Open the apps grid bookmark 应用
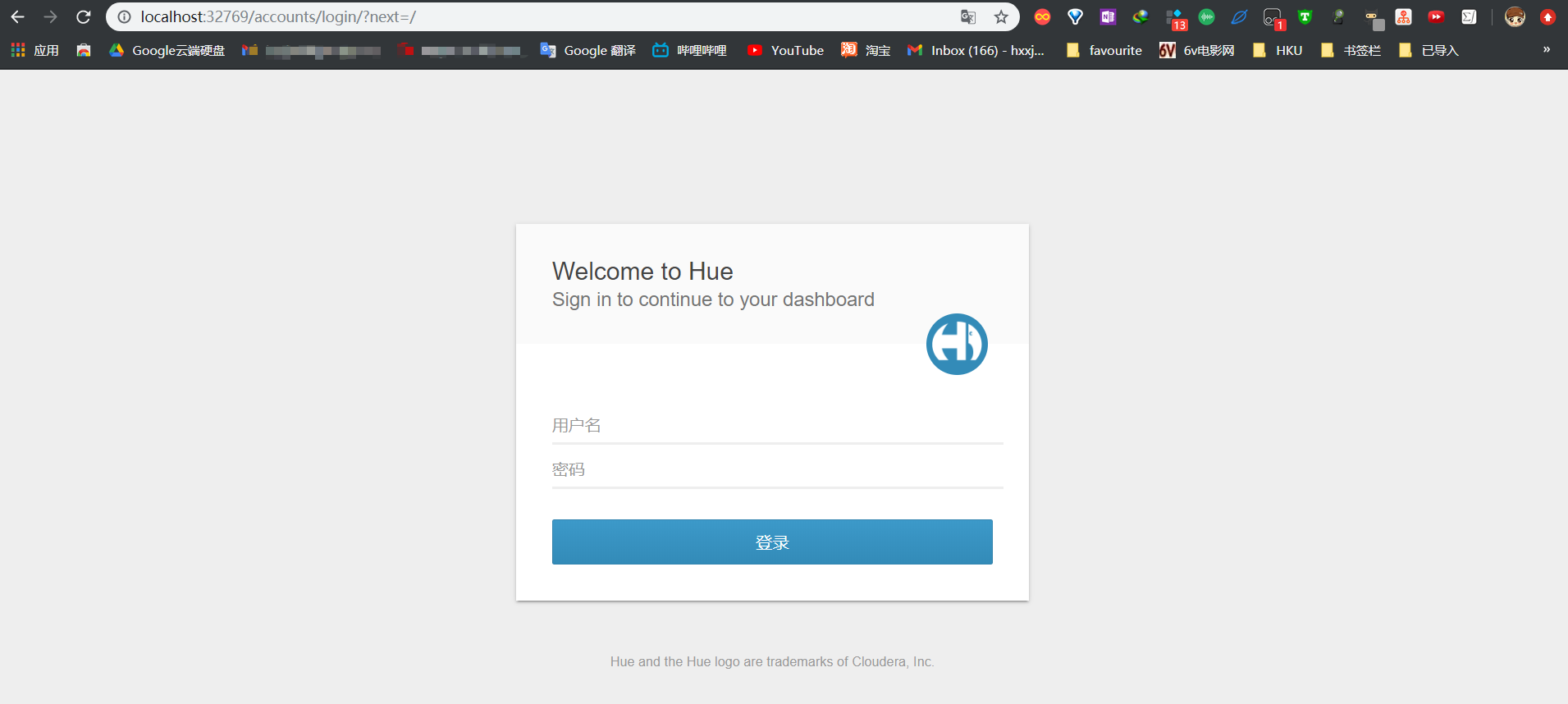This screenshot has width=1568, height=704. (x=34, y=50)
